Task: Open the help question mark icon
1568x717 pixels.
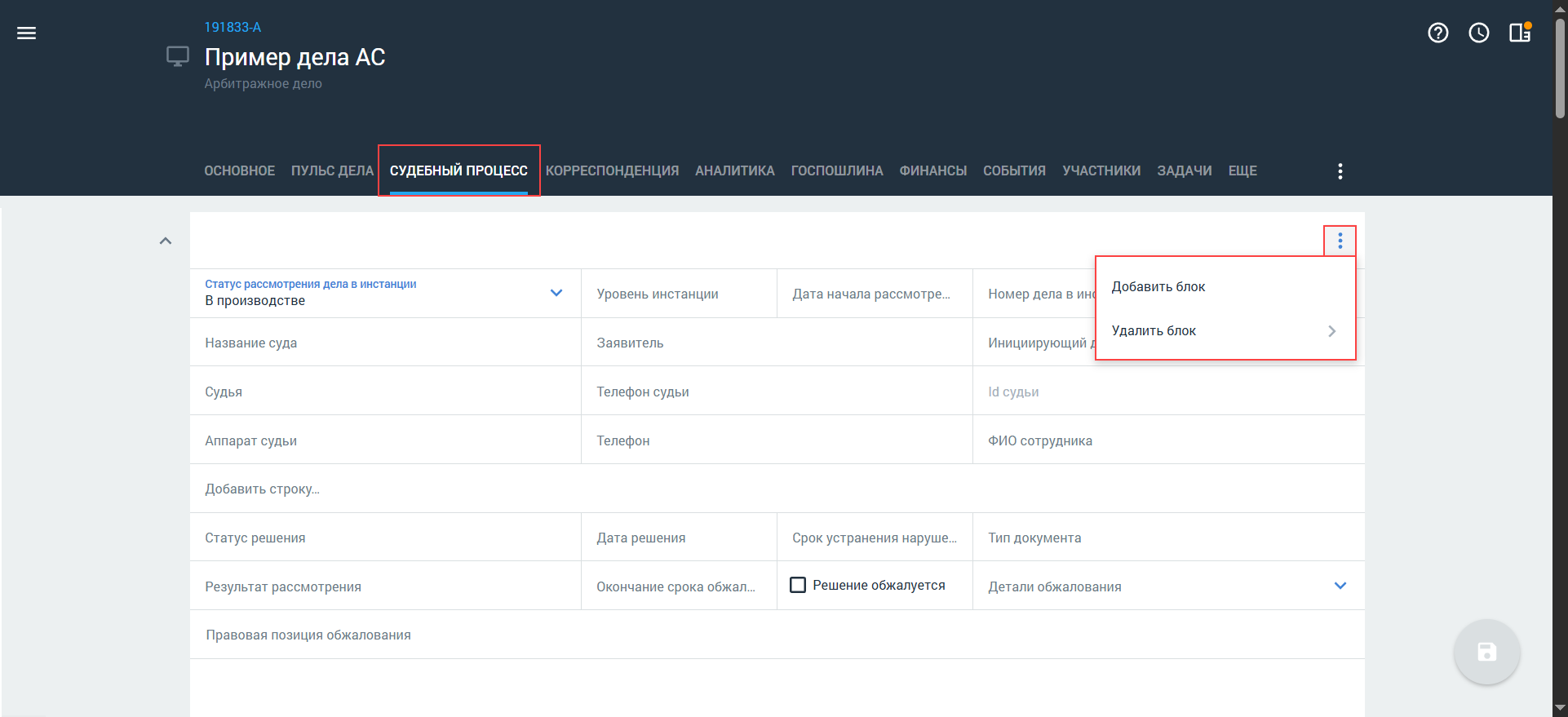Action: pos(1438,33)
